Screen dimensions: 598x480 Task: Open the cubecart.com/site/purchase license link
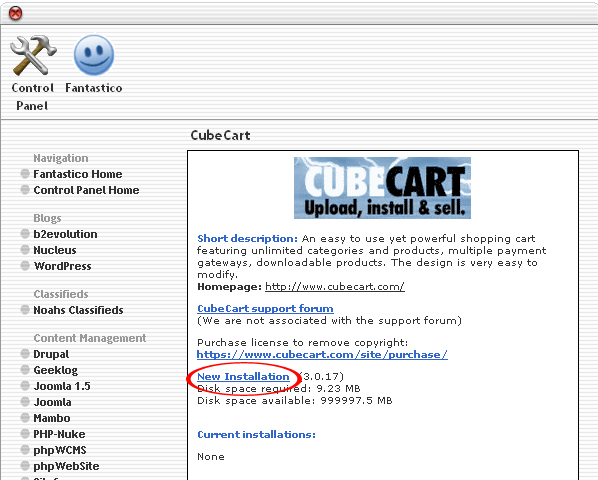pos(322,355)
